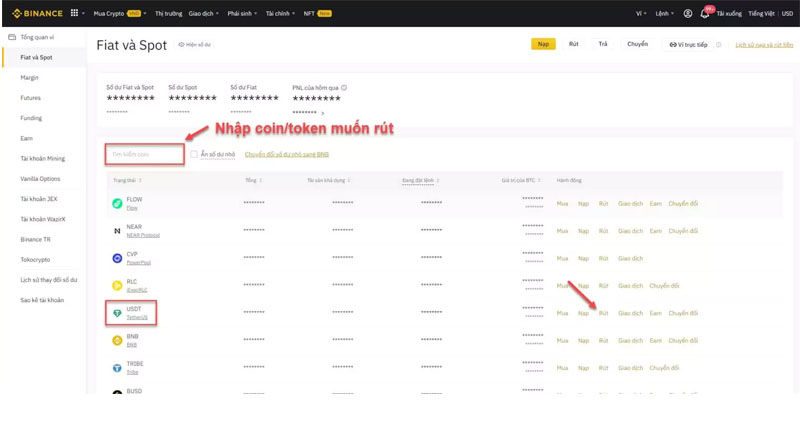The height and width of the screenshot is (428, 800).
Task: Open the user profile icon
Action: pos(688,14)
